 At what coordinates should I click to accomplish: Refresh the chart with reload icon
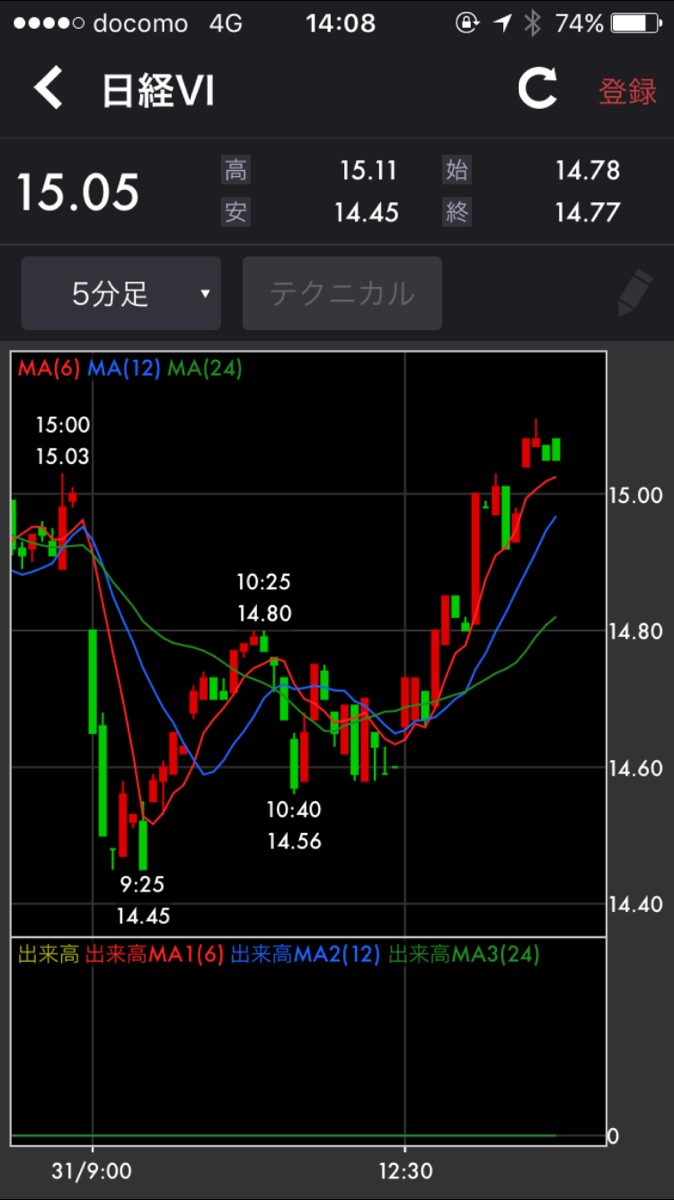point(537,89)
